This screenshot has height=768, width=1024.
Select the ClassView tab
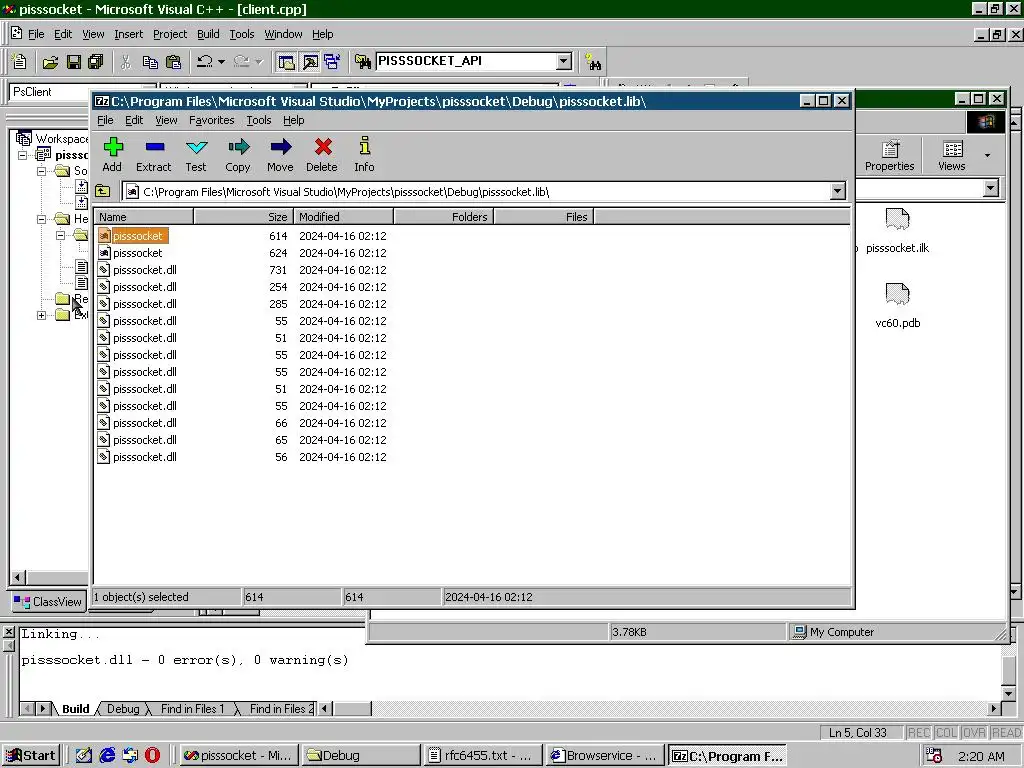[x=49, y=601]
